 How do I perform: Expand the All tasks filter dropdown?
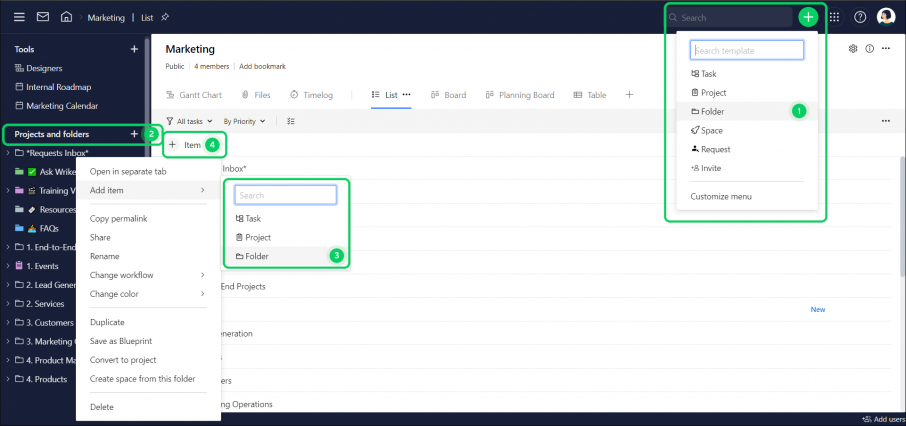190,121
